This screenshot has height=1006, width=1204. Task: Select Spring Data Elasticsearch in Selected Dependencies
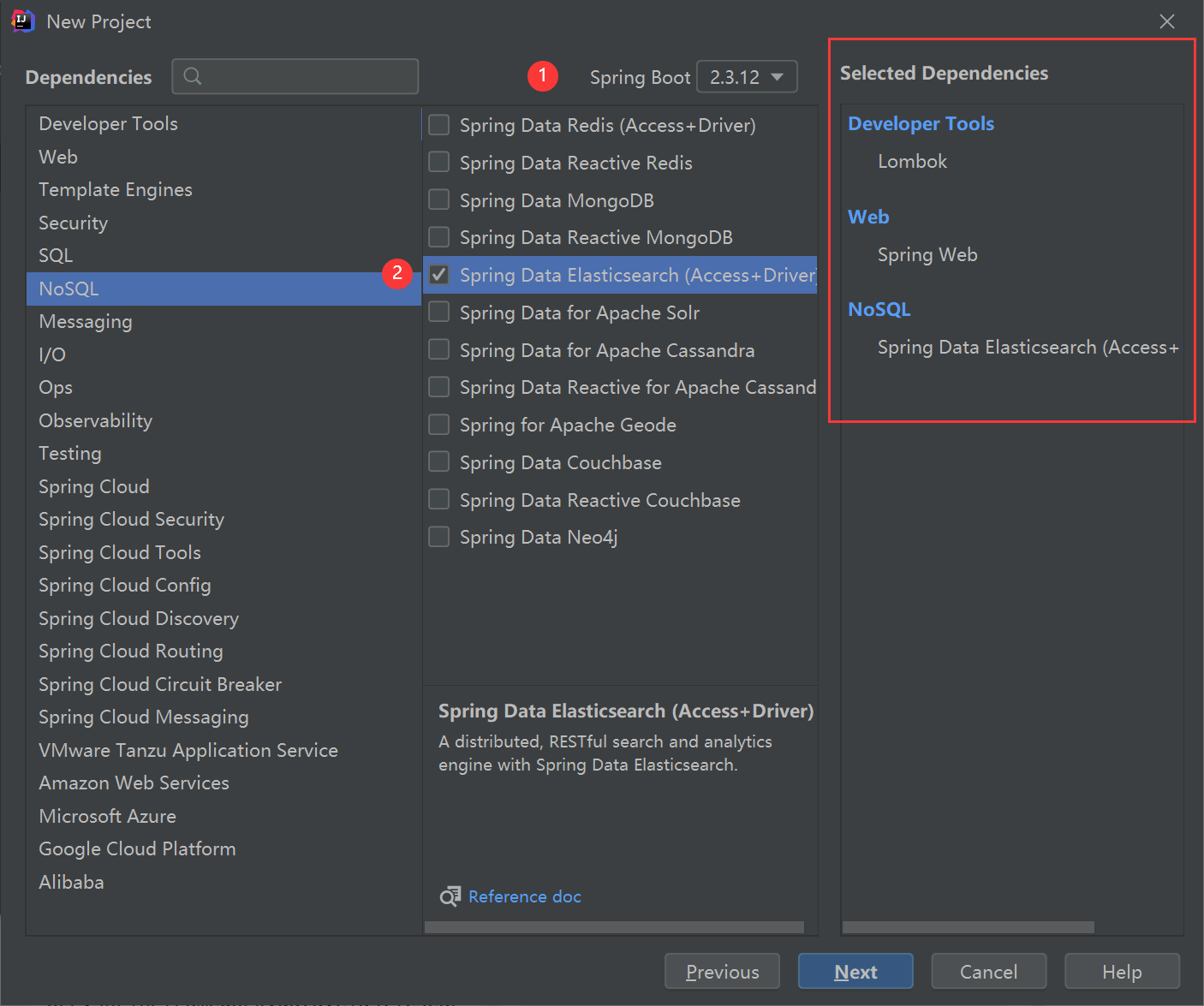point(1028,347)
